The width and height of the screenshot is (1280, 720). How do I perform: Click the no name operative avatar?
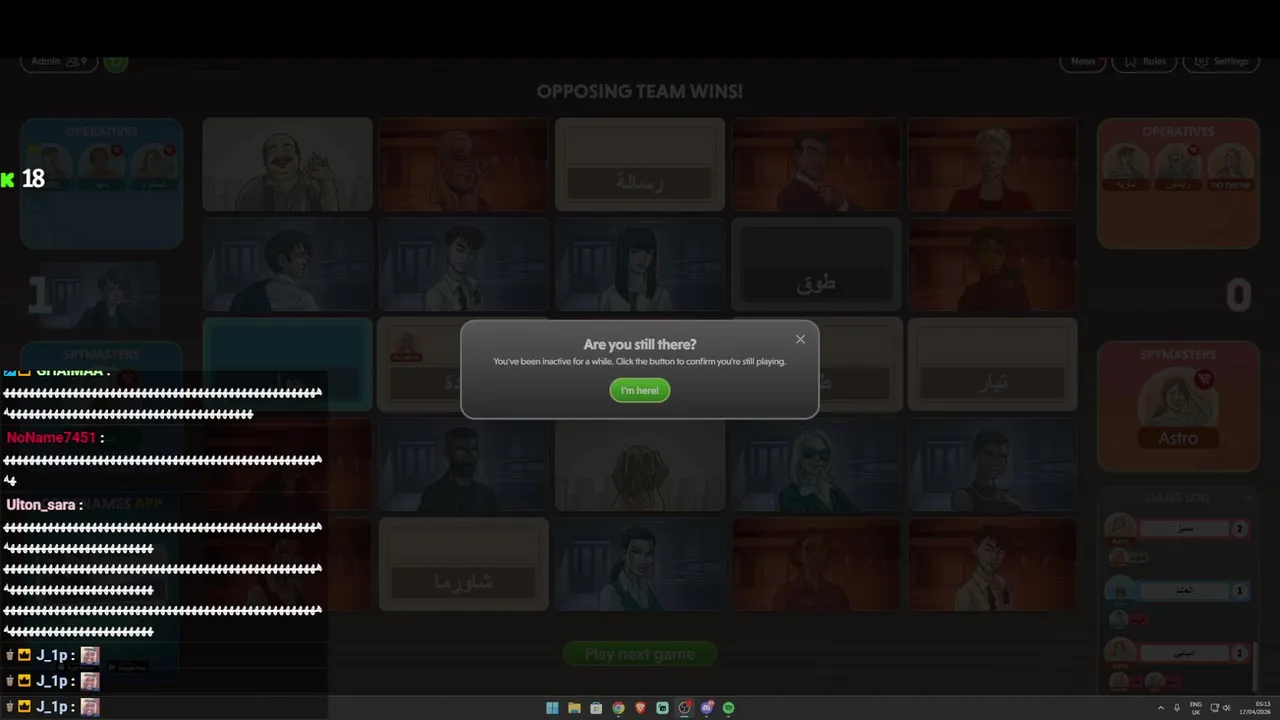[1230, 167]
